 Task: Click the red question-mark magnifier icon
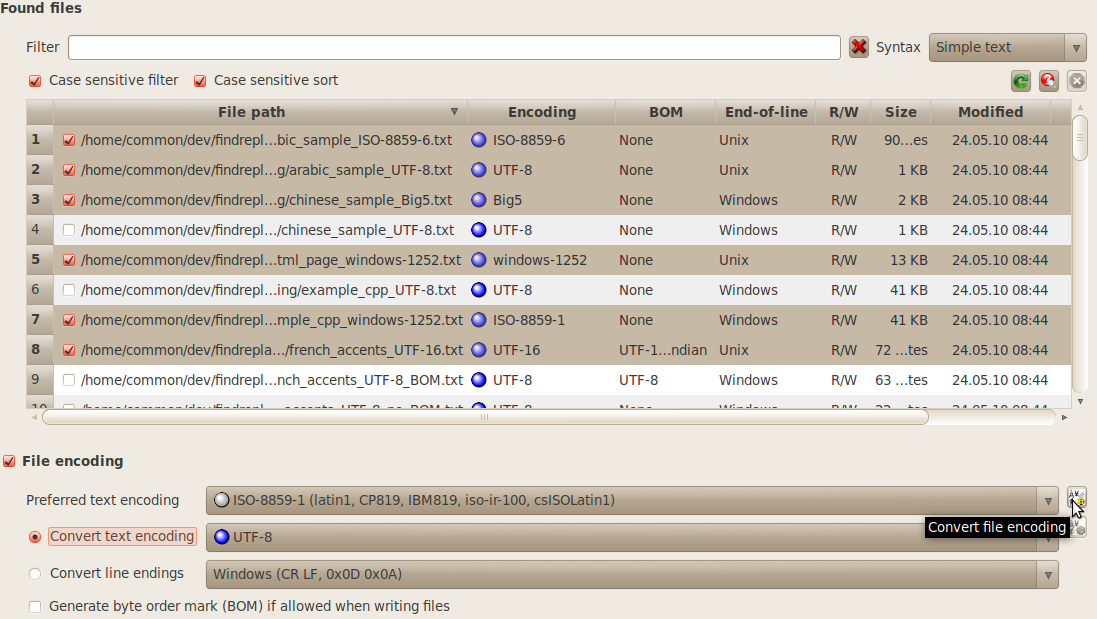1048,82
